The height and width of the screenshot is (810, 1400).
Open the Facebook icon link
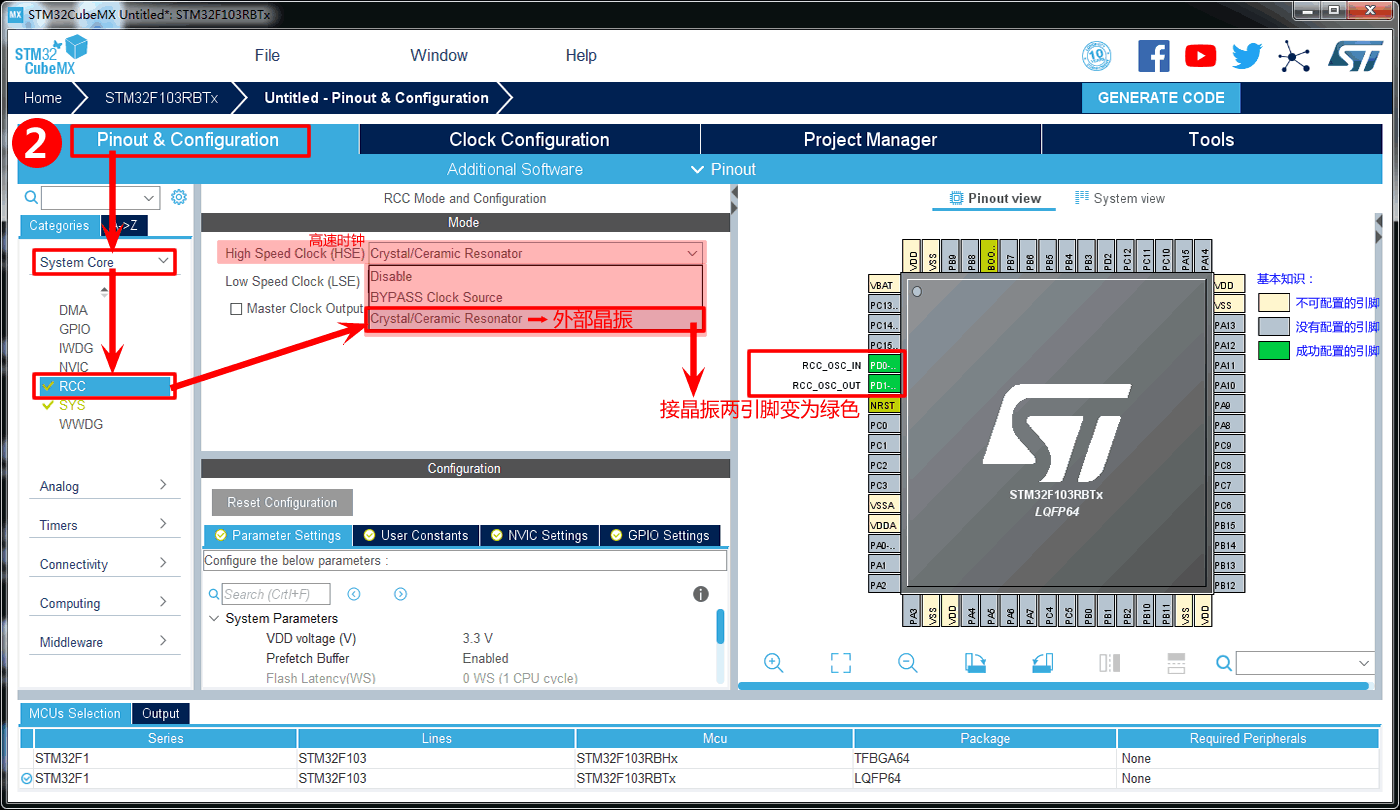tap(1153, 56)
